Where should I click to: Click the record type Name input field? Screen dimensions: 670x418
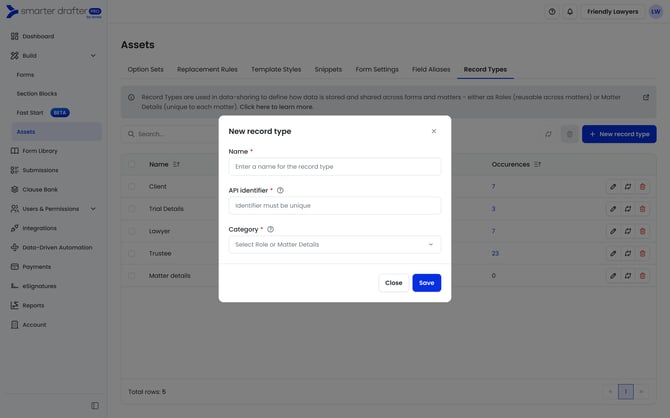coord(334,167)
